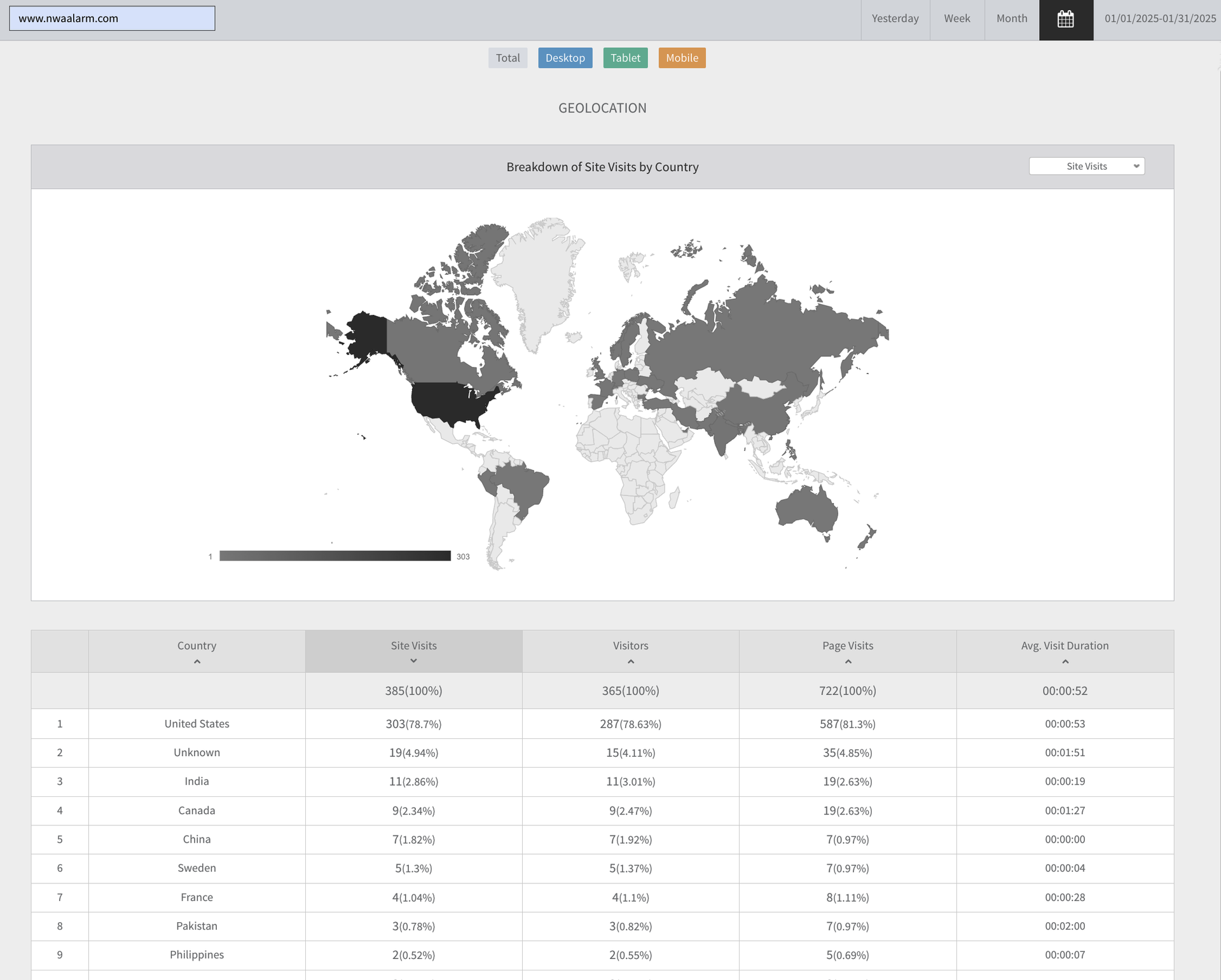Sort table by Site Visits arrow

[x=413, y=661]
